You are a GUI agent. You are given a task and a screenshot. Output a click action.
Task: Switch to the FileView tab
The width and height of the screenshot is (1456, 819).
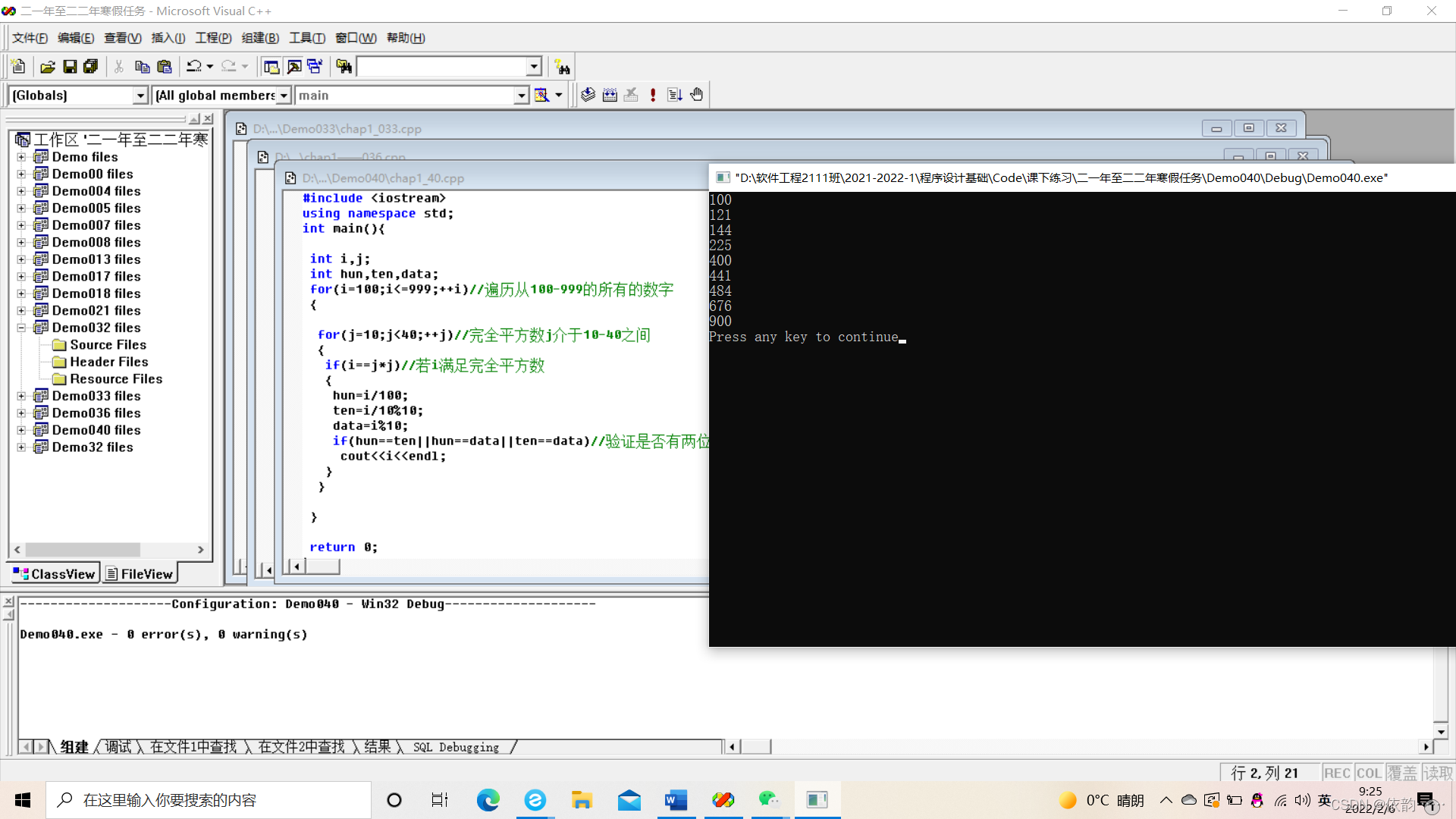pyautogui.click(x=140, y=574)
